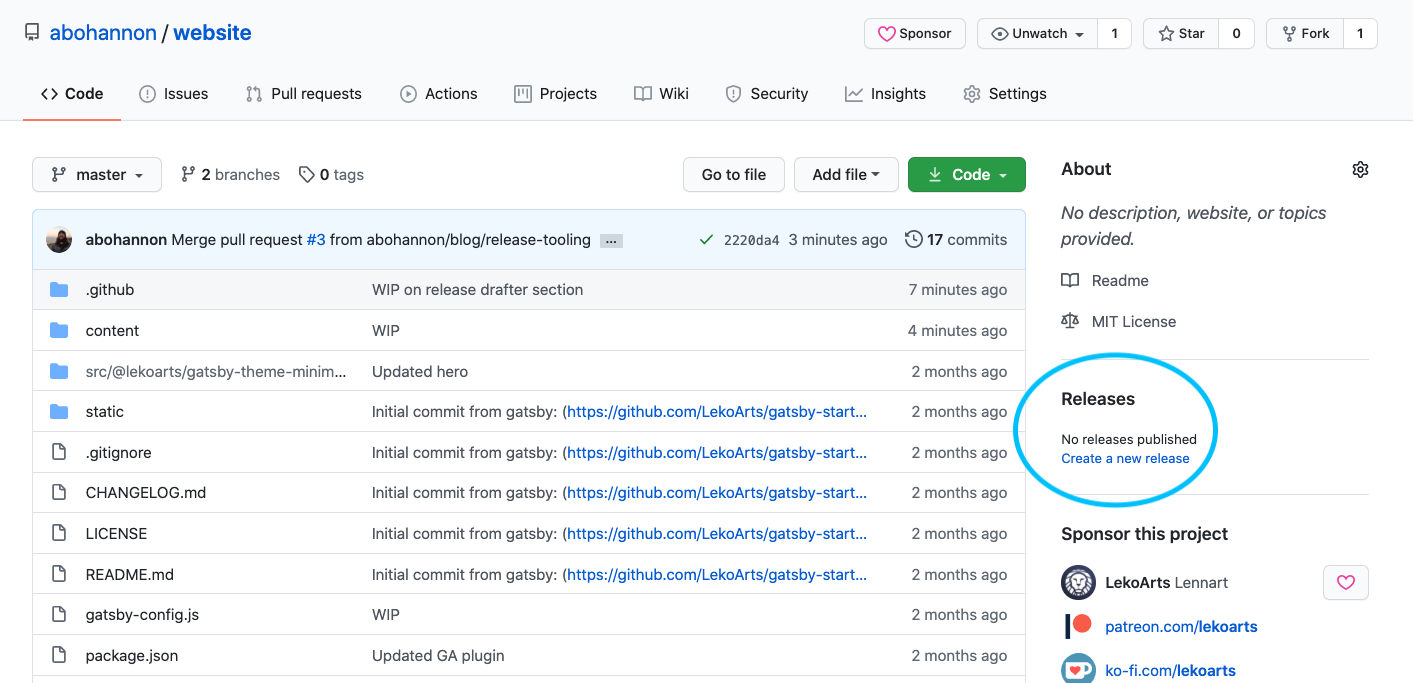Click the file icon beside package.json
The width and height of the screenshot is (1413, 683).
click(x=59, y=655)
